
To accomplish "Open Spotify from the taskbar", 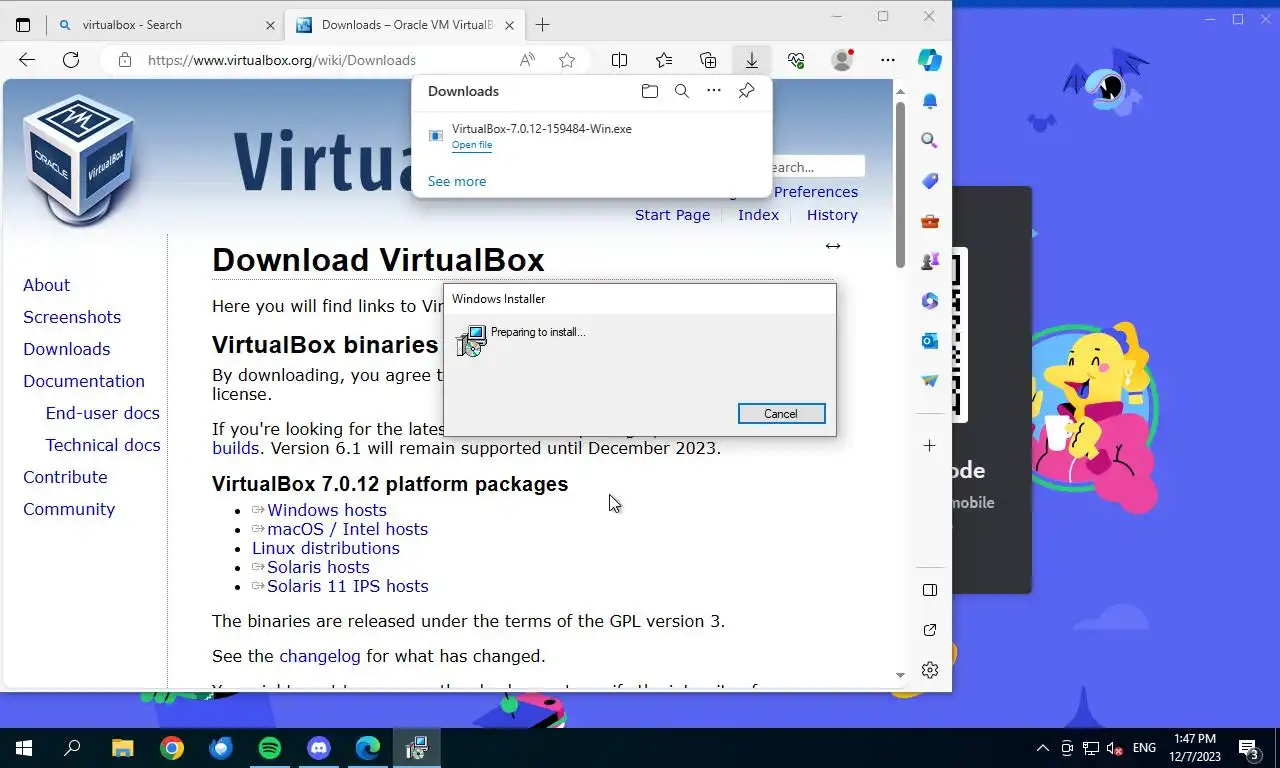I will 270,748.
